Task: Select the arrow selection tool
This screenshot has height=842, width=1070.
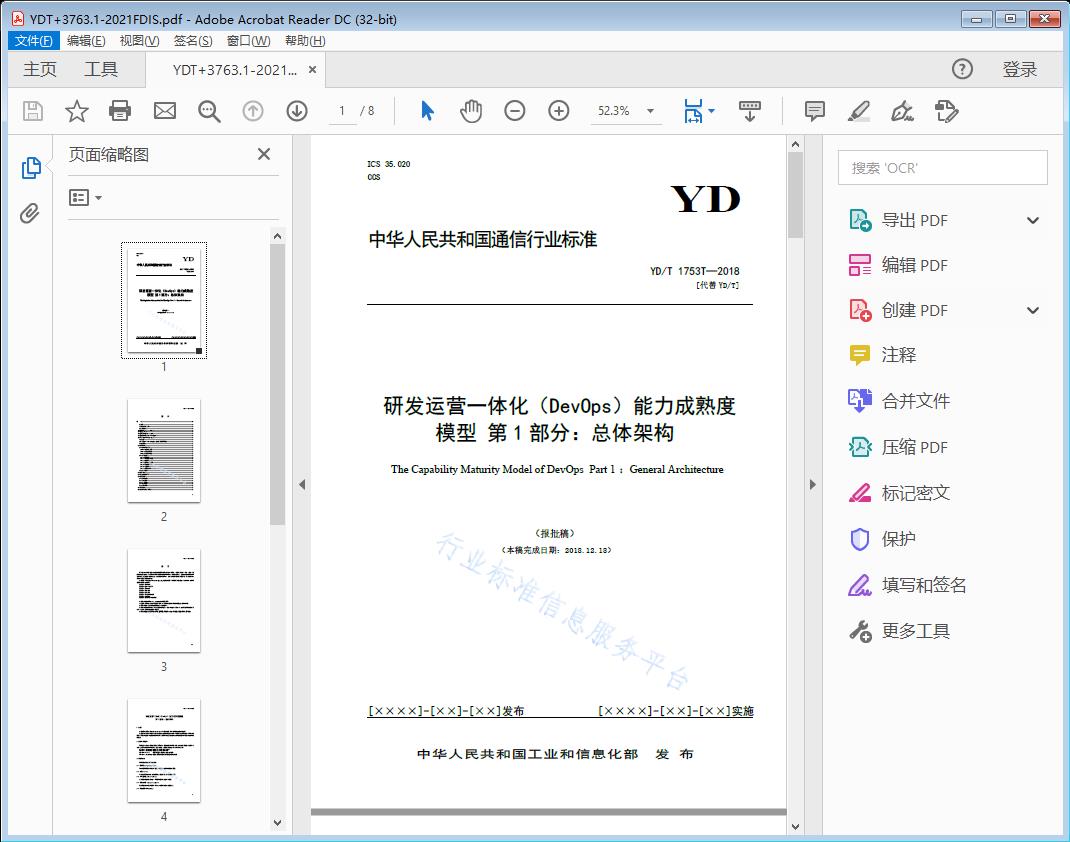Action: [x=425, y=111]
